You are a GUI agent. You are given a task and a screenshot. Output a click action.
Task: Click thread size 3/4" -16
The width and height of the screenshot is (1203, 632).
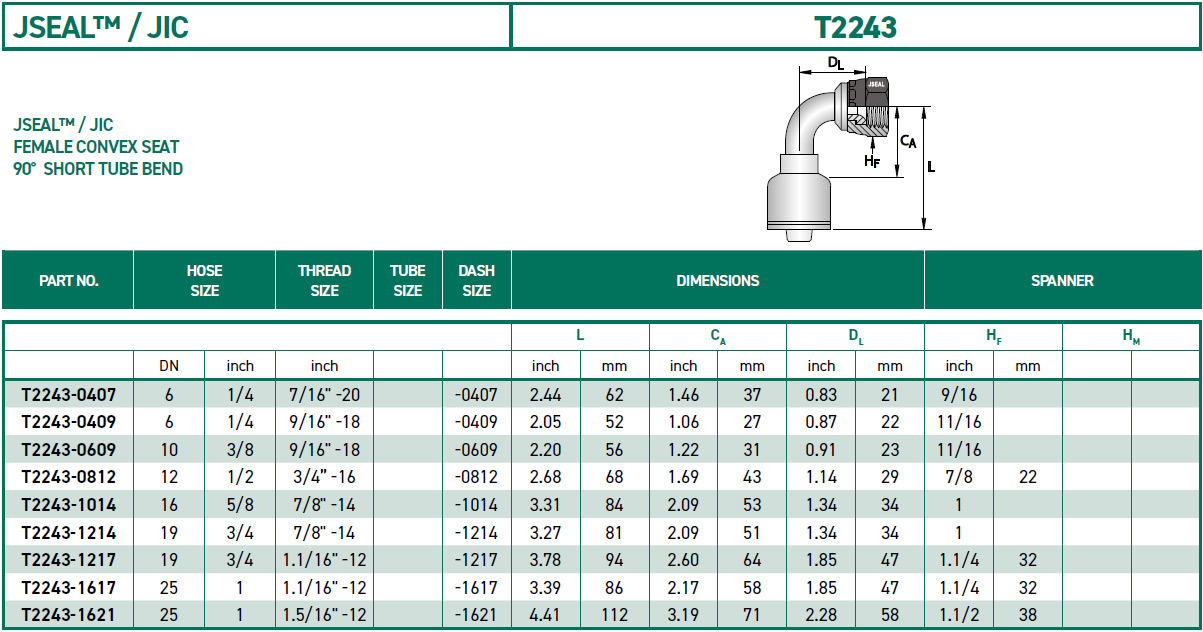(324, 477)
